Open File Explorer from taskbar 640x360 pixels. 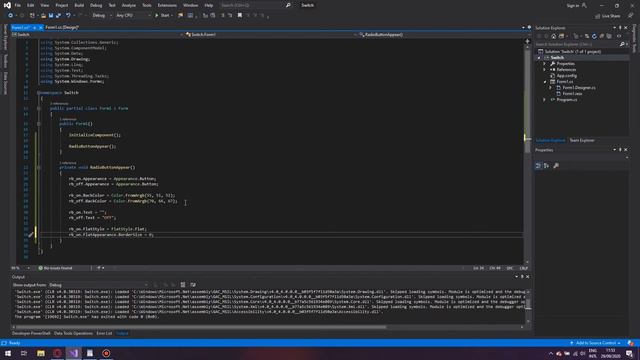[x=41, y=353]
